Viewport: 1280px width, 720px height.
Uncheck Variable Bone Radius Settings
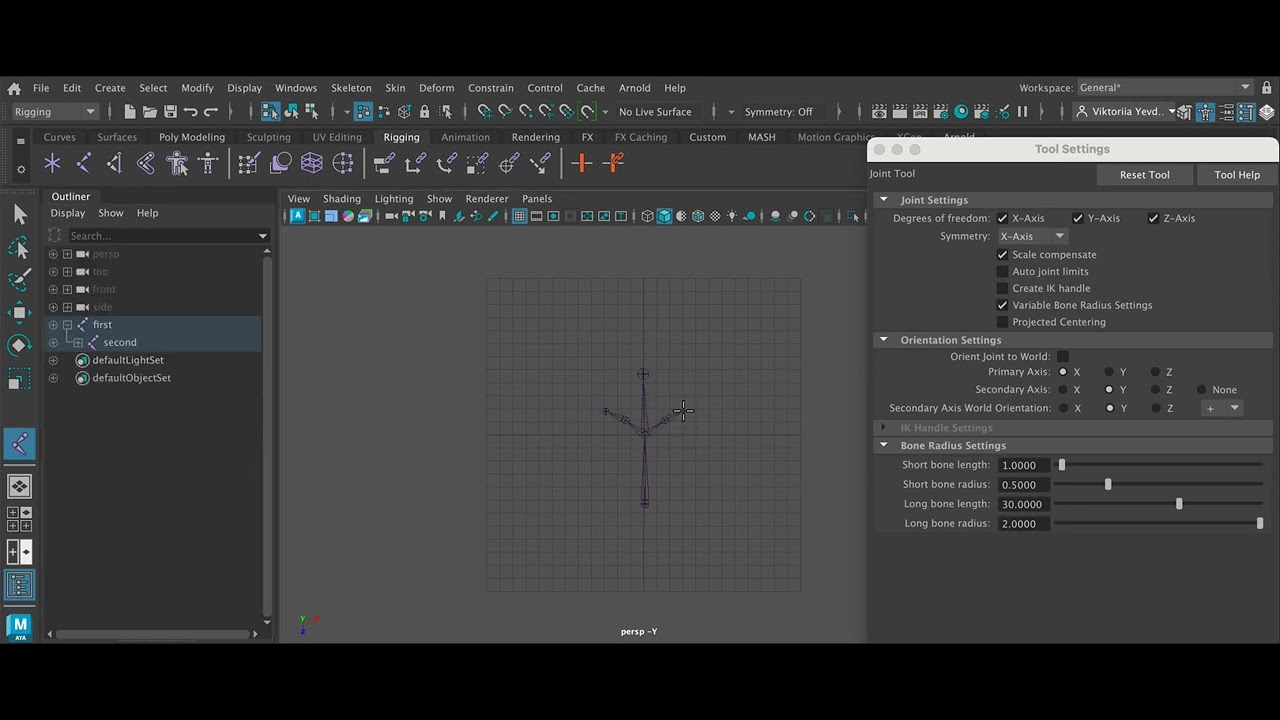(x=1002, y=306)
